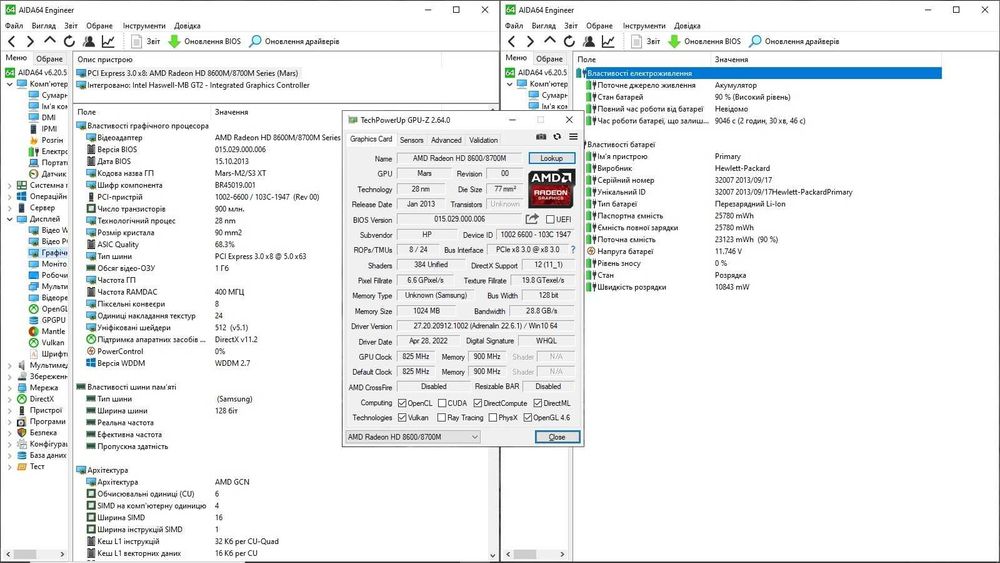Screen dimensions: 1000x563
Task: Switch to the Sensors tab in GPU-Z
Action: tap(411, 140)
